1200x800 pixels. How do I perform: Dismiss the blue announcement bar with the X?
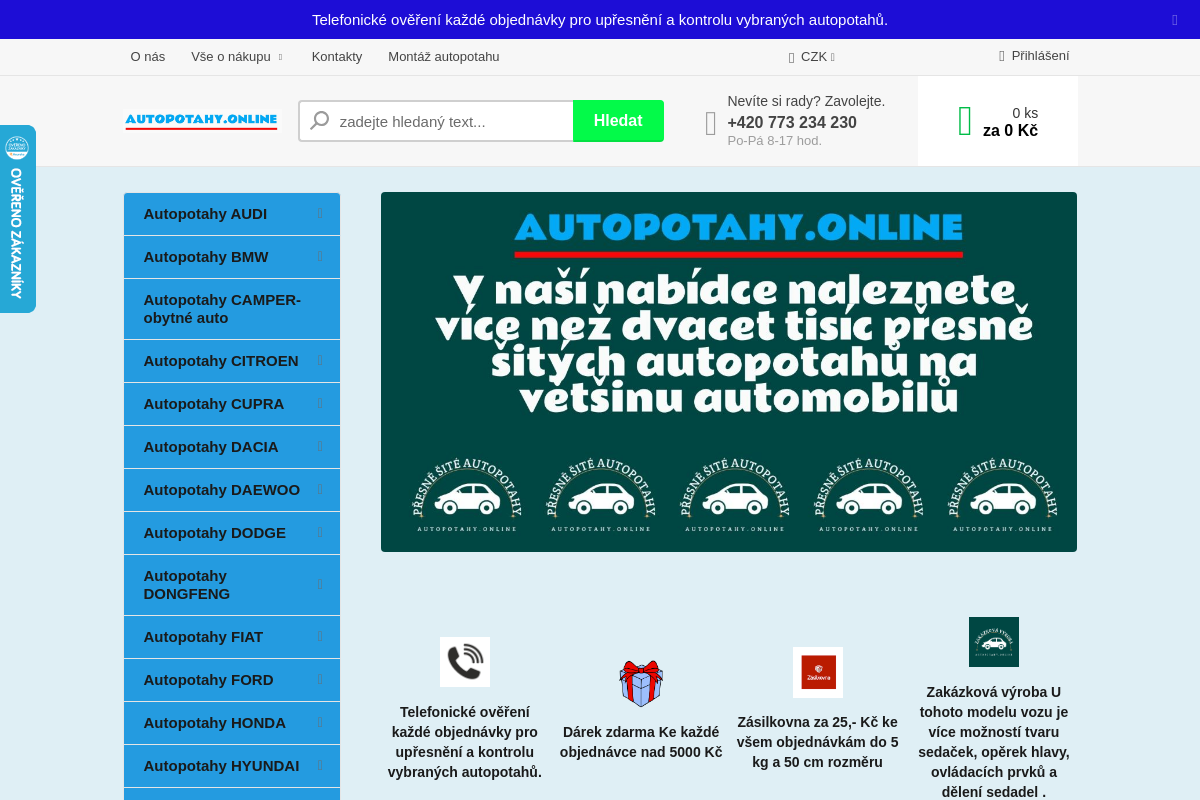[x=1174, y=19]
